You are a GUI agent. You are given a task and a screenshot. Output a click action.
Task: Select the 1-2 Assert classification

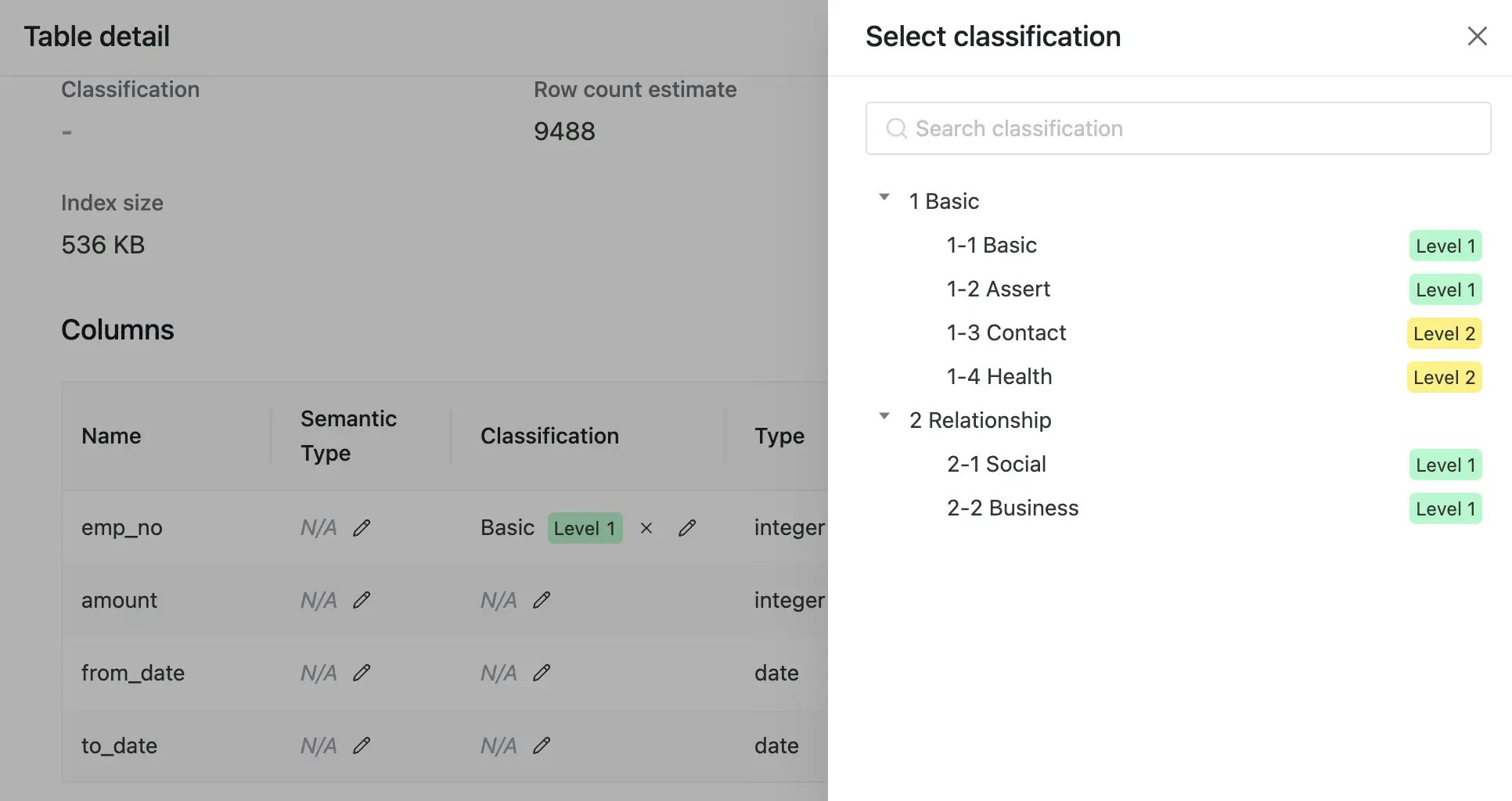tap(998, 289)
